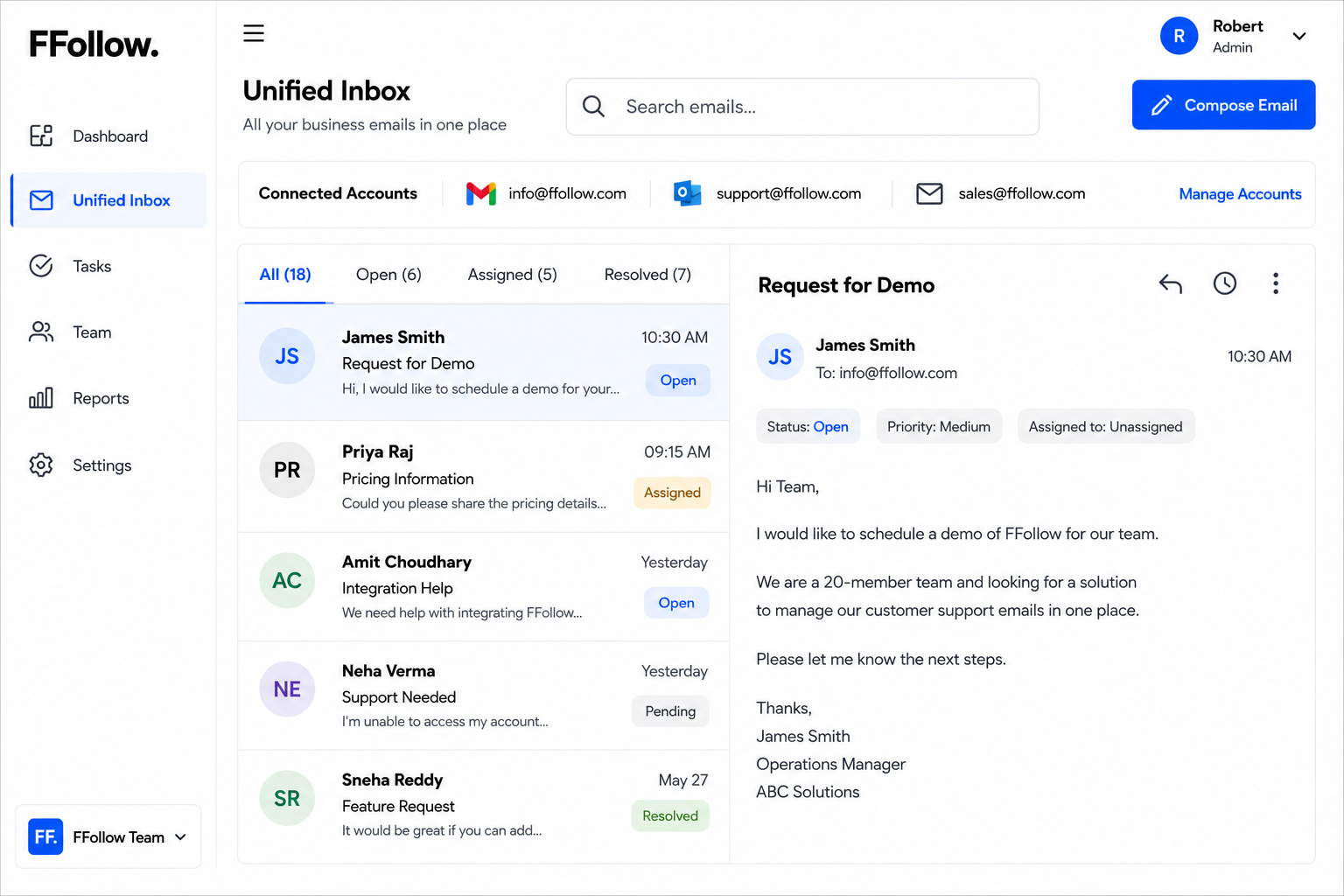Click the JS avatar in email list
Screen dimensions: 1344x896
pyautogui.click(x=287, y=356)
